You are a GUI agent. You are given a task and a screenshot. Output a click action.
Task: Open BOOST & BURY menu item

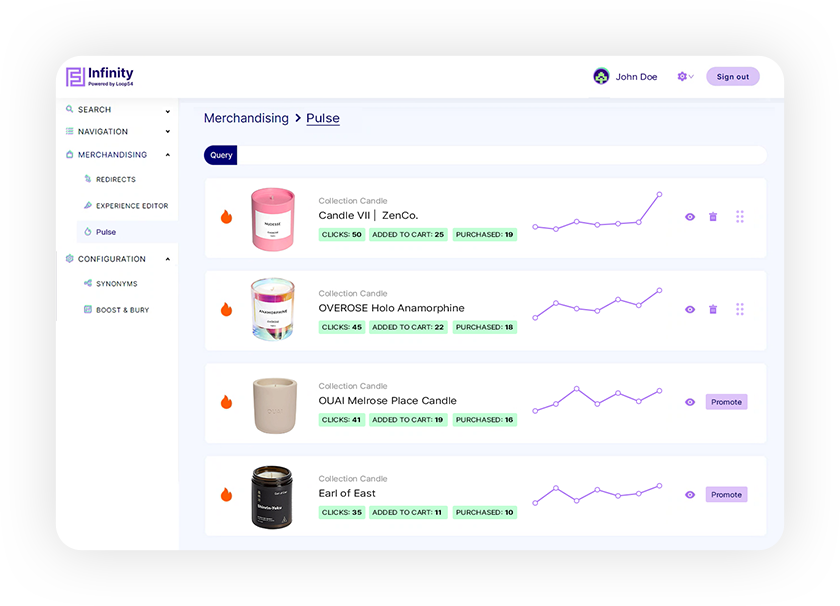pyautogui.click(x=123, y=310)
